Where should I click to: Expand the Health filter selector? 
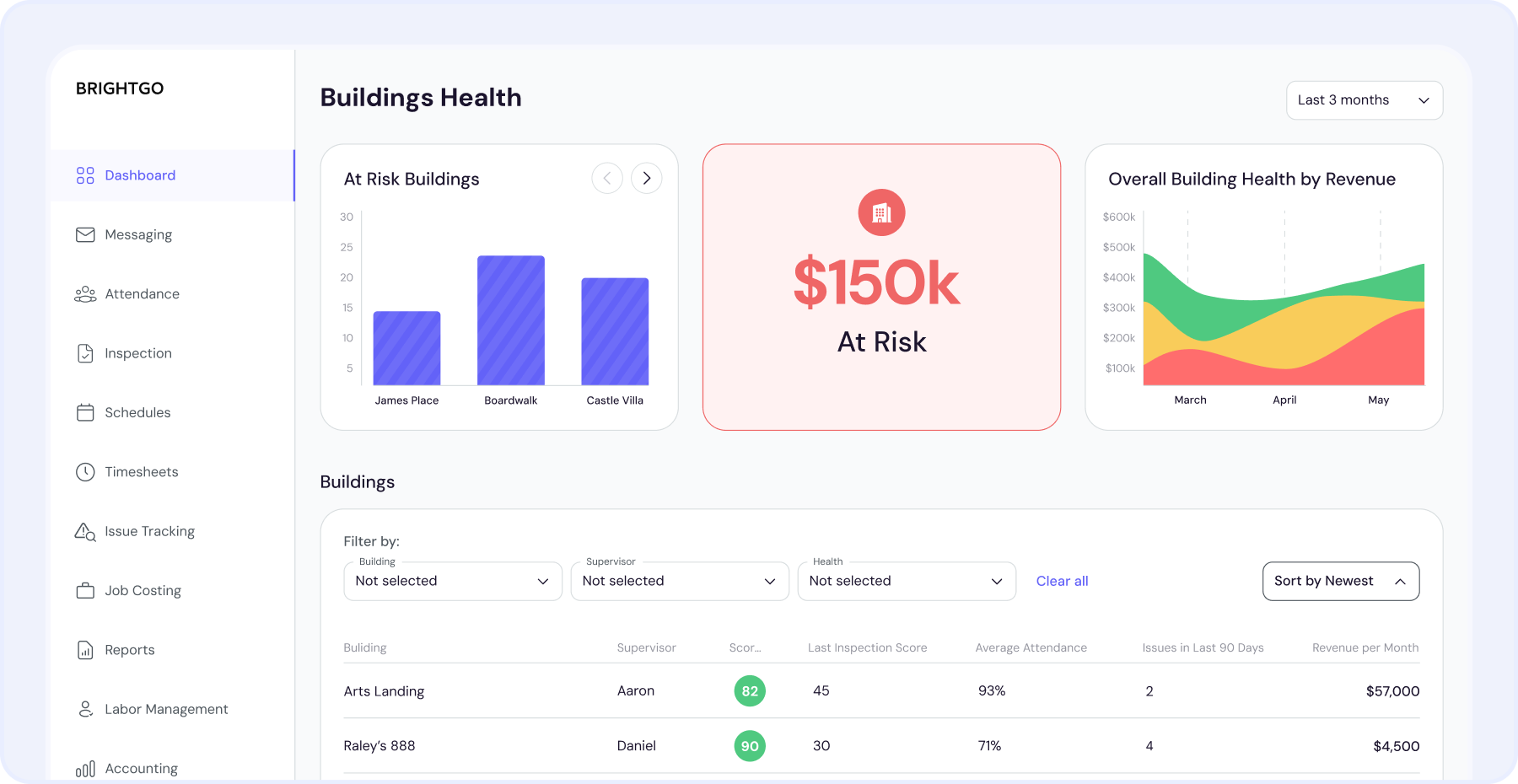pos(906,581)
